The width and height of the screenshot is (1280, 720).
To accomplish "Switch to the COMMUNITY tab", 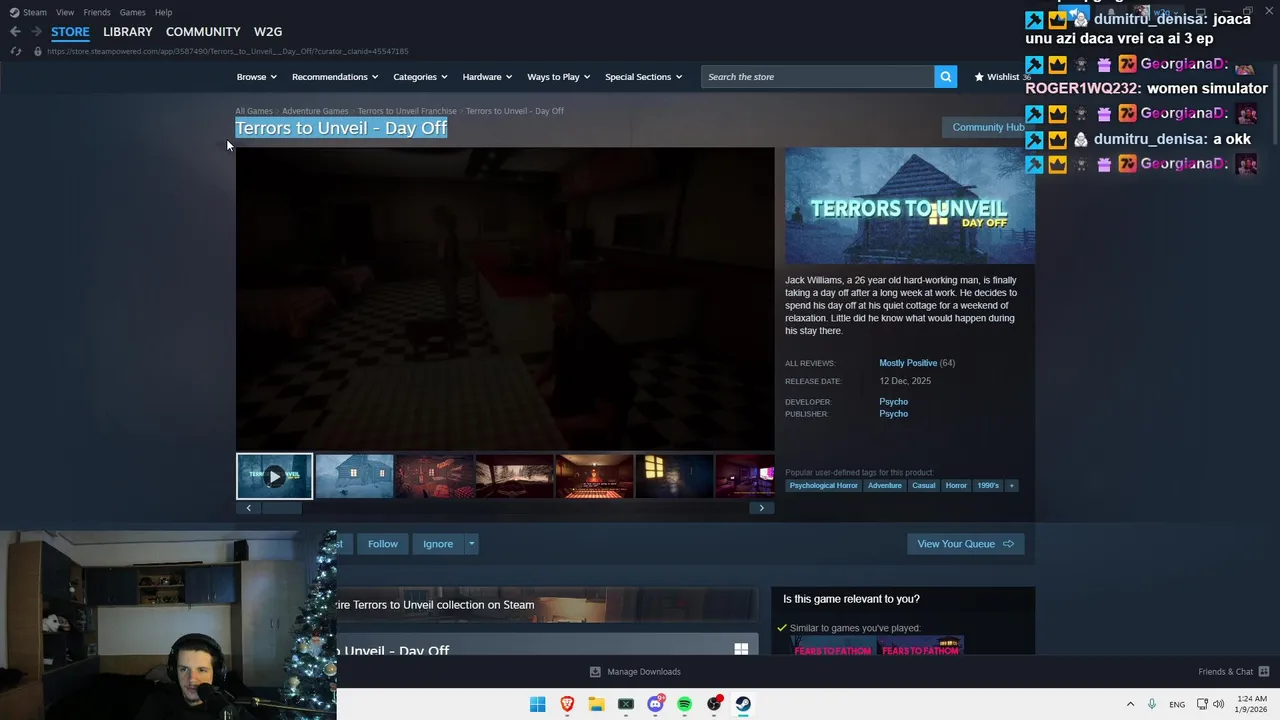I will [x=203, y=32].
